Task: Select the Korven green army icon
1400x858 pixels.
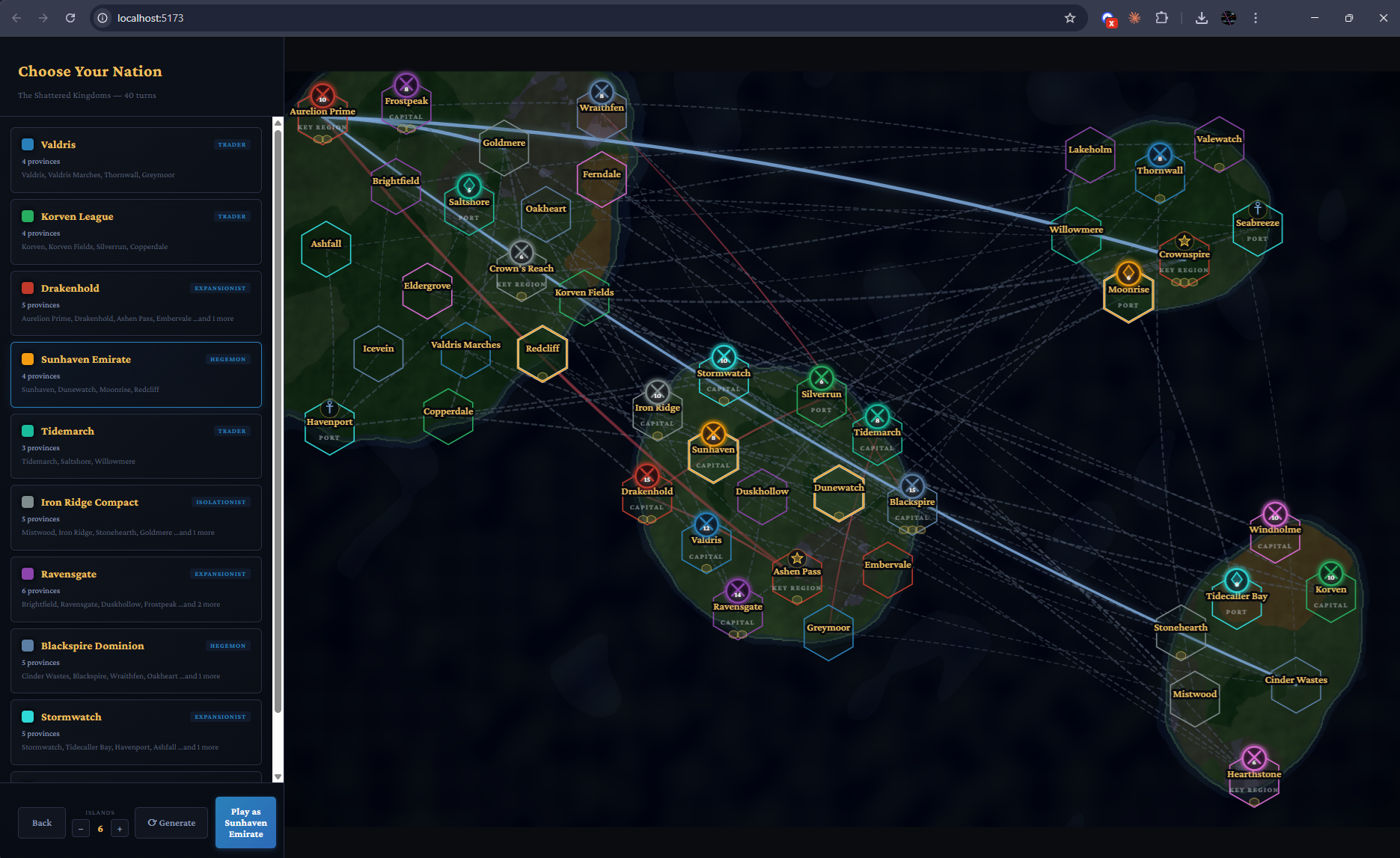Action: tap(1330, 574)
